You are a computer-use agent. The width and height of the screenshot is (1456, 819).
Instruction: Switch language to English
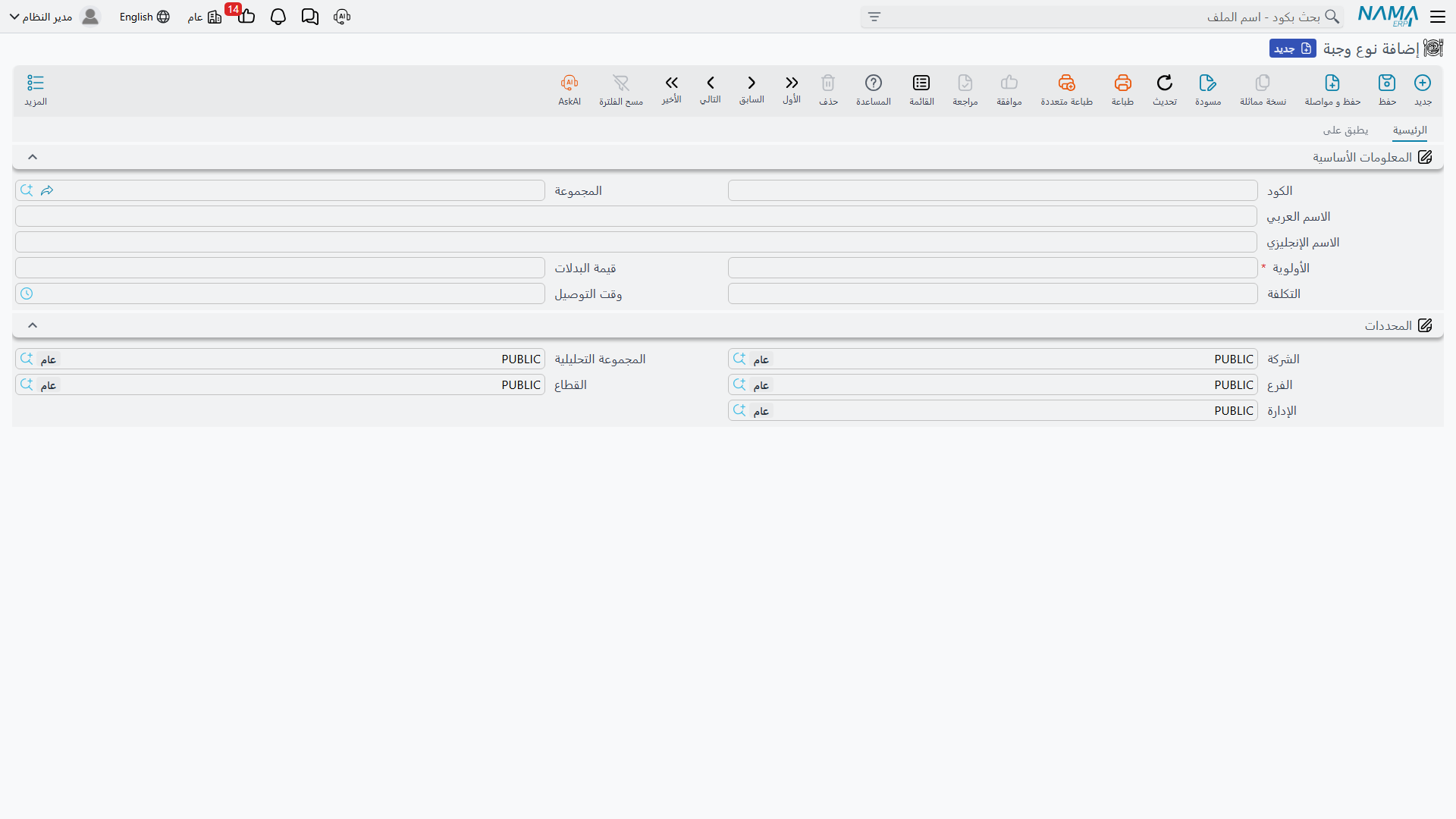coord(144,17)
